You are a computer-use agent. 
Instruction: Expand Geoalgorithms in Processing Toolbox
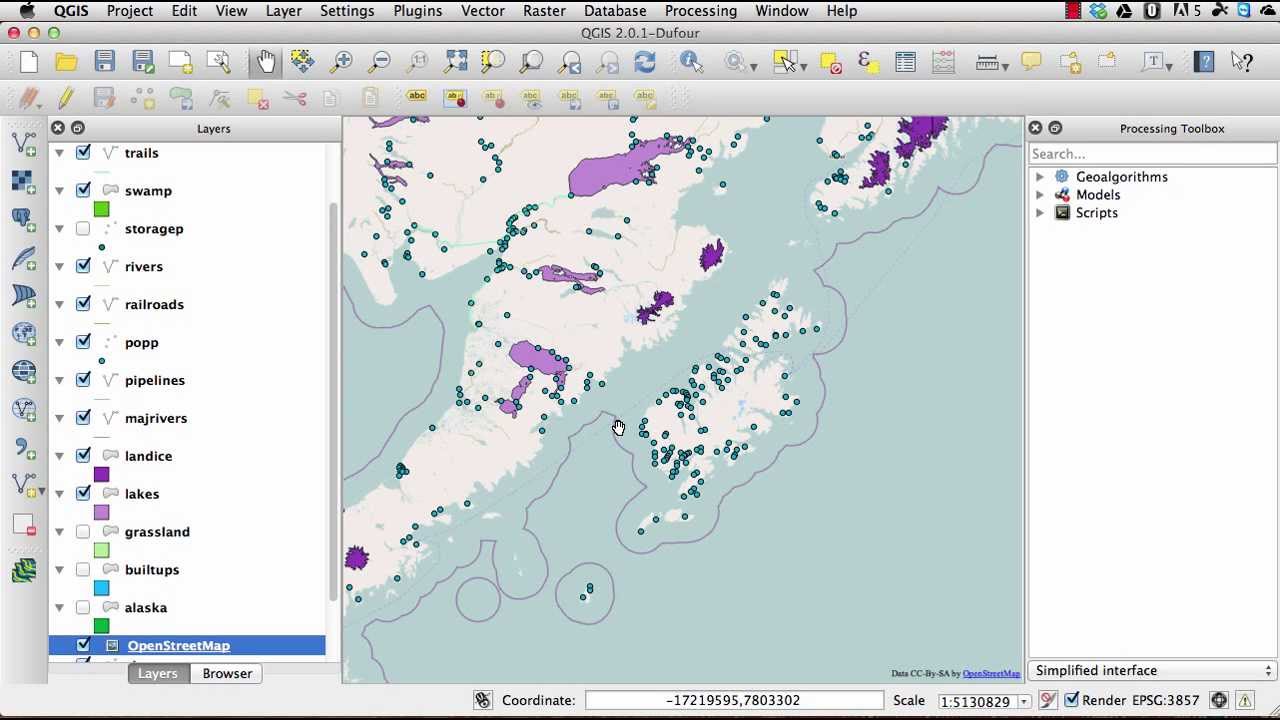click(1040, 177)
